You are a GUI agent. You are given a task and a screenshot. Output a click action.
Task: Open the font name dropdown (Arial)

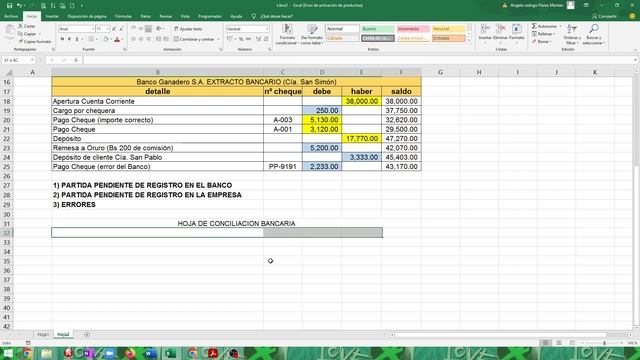coord(93,29)
